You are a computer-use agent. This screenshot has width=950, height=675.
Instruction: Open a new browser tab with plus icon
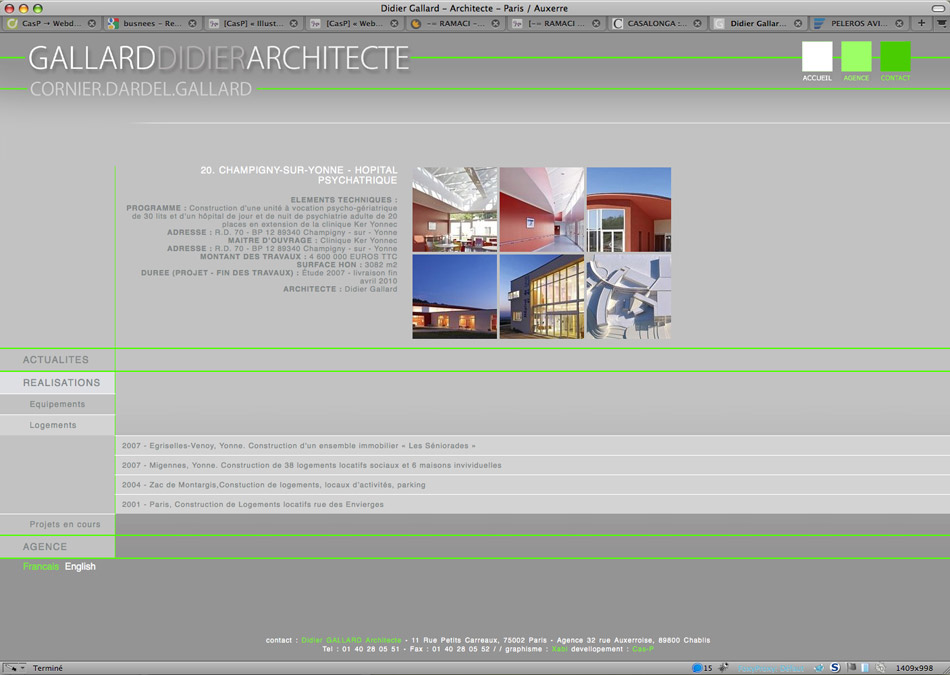click(921, 23)
